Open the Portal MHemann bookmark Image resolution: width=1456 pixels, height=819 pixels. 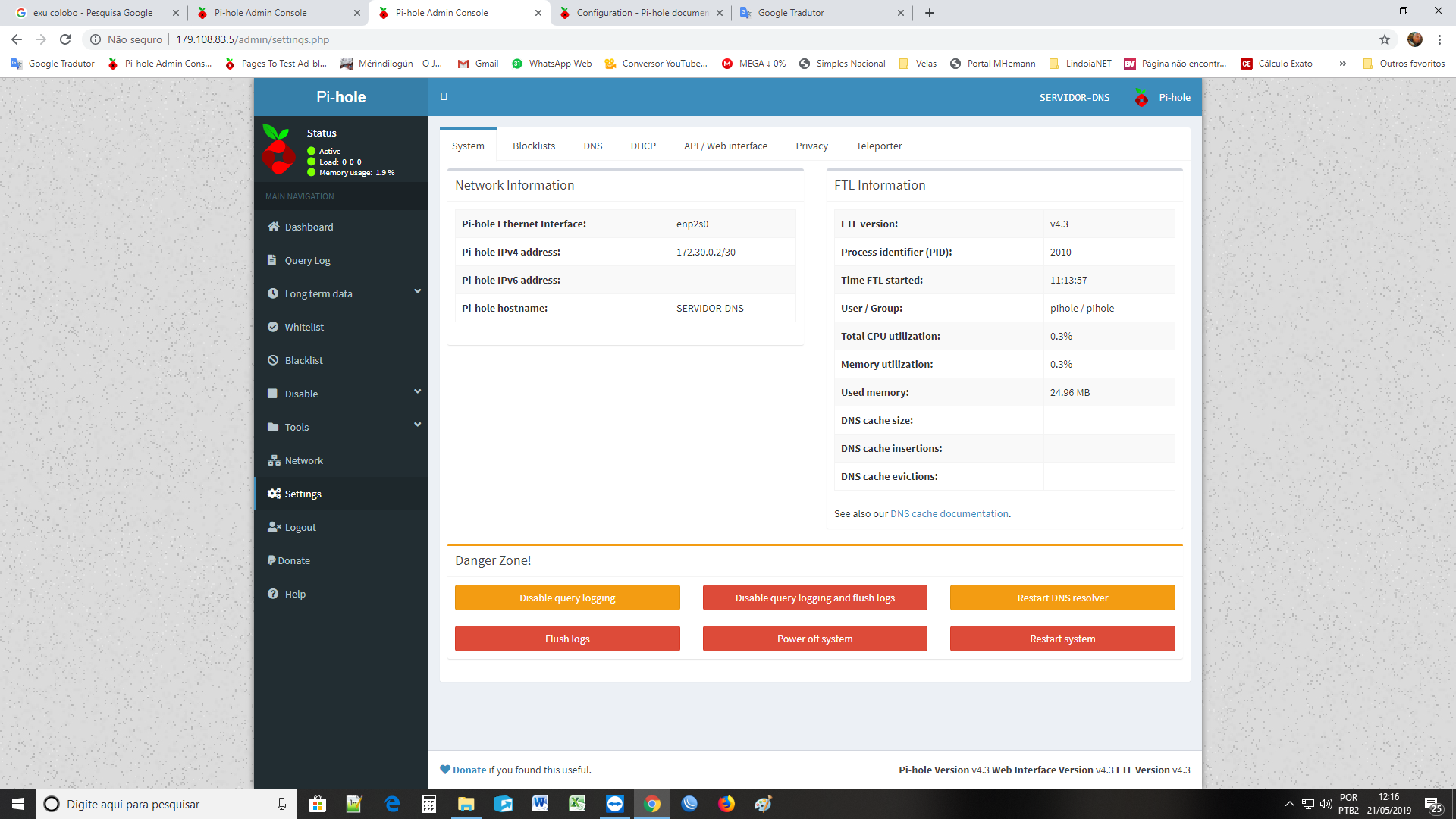[x=993, y=64]
